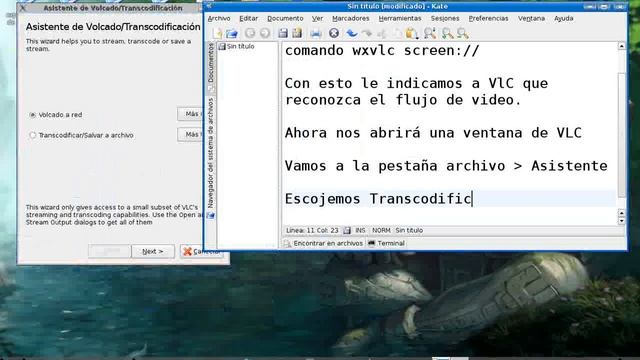The height and width of the screenshot is (360, 640).
Task: Open the Herramientas menu
Action: point(400,18)
